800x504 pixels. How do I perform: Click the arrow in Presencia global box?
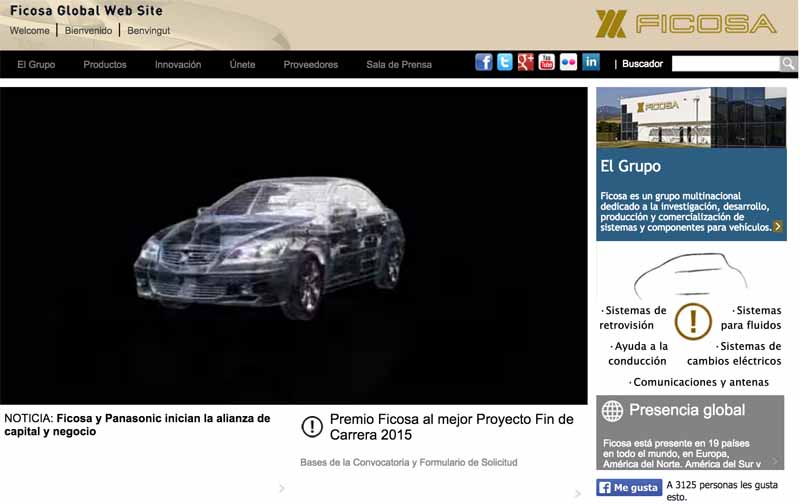[x=775, y=461]
